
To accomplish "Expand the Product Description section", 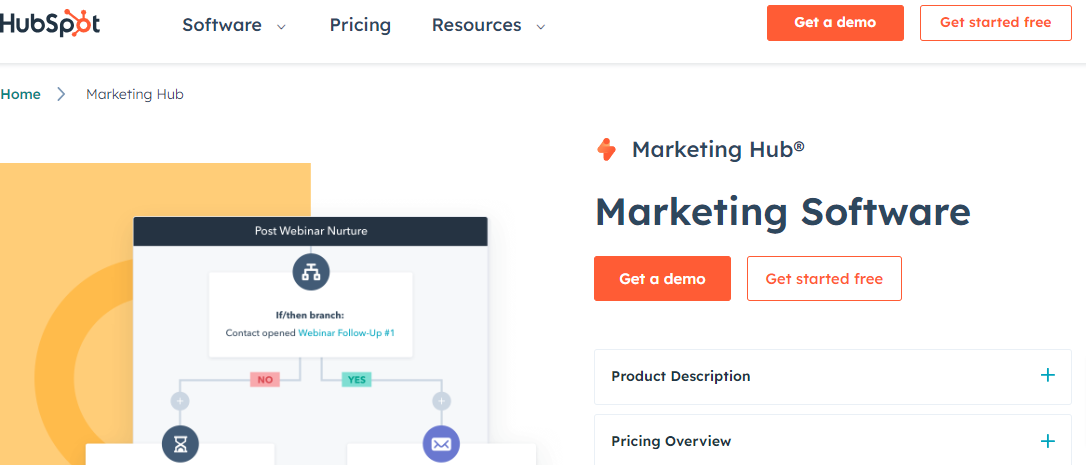I will [x=833, y=376].
